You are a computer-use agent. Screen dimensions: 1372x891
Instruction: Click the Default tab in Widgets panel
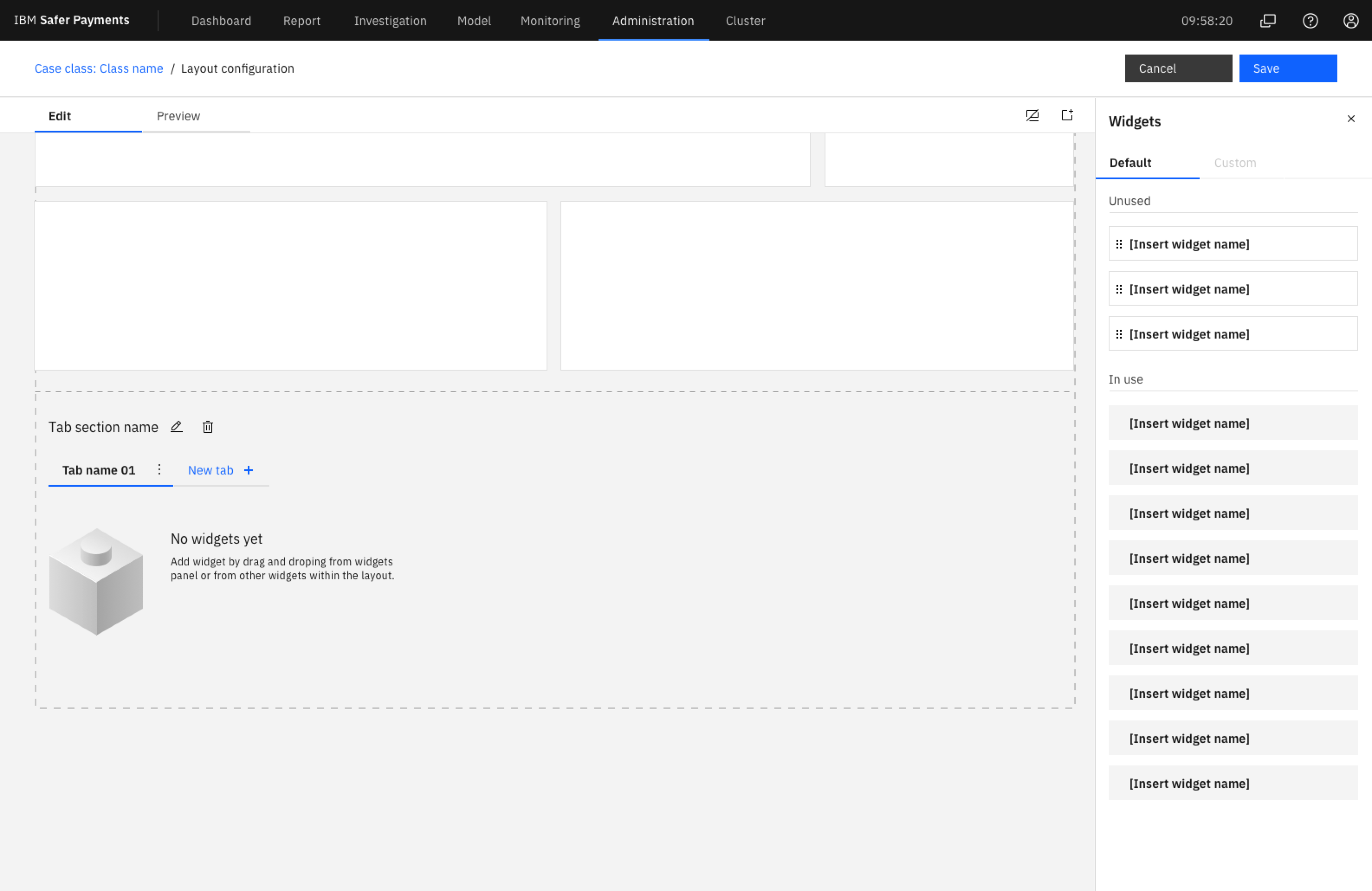point(1131,162)
